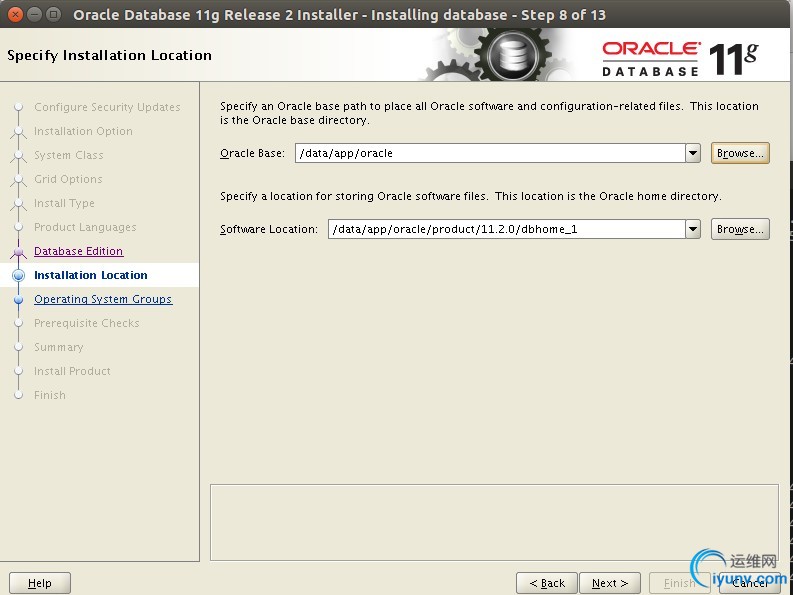
Task: Maximize the installer window
Action: (53, 14)
